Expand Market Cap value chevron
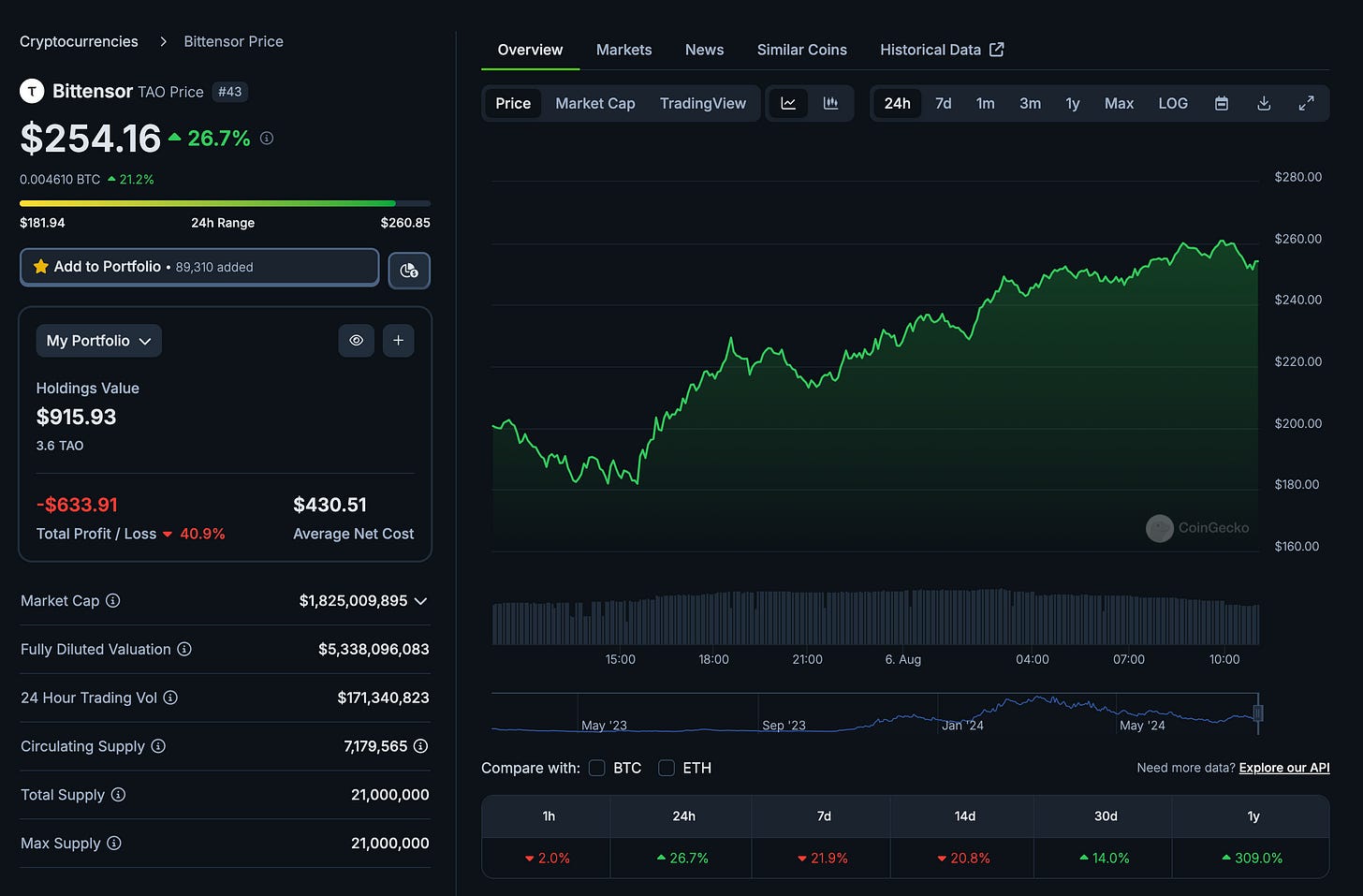This screenshot has width=1363, height=896. [420, 601]
